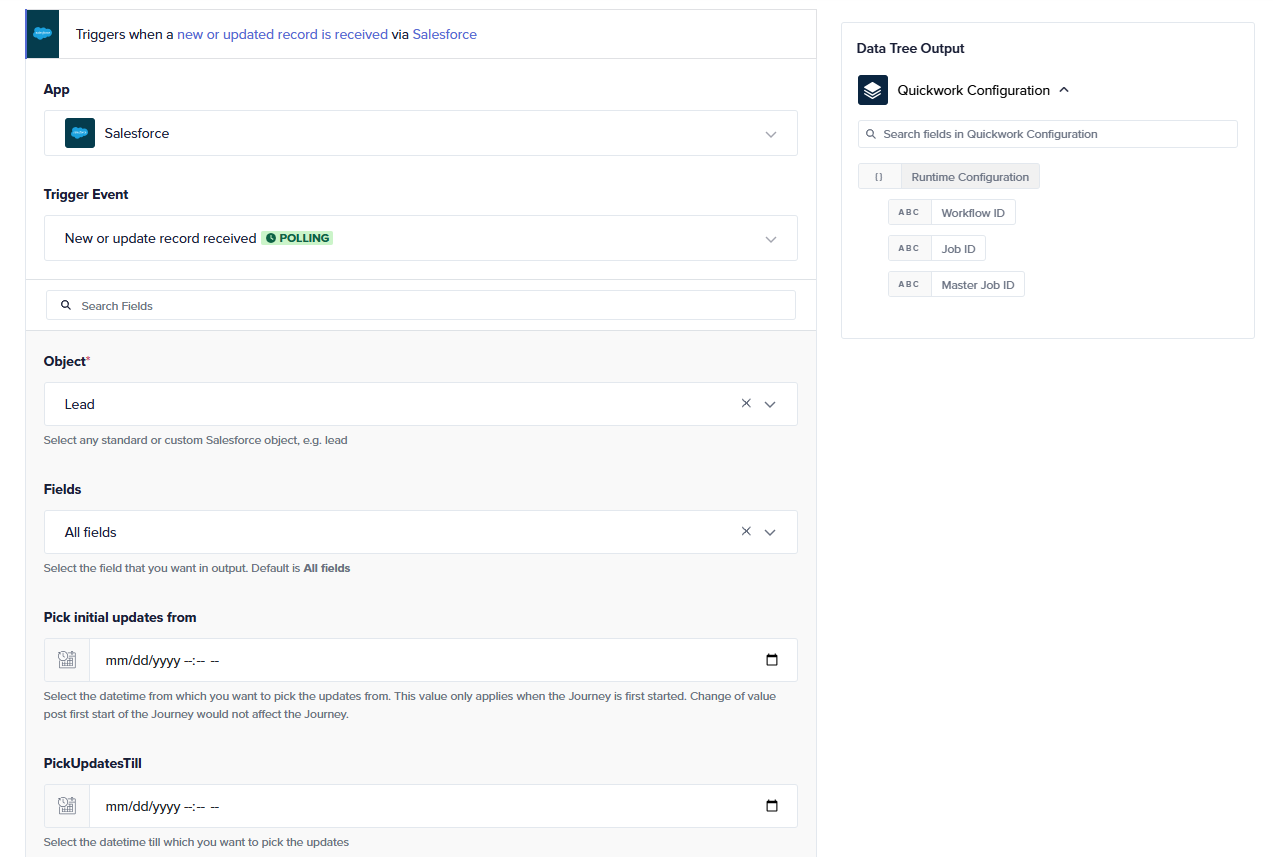Click the Salesforce icon in App field
This screenshot has height=857, width=1273.
[x=80, y=133]
